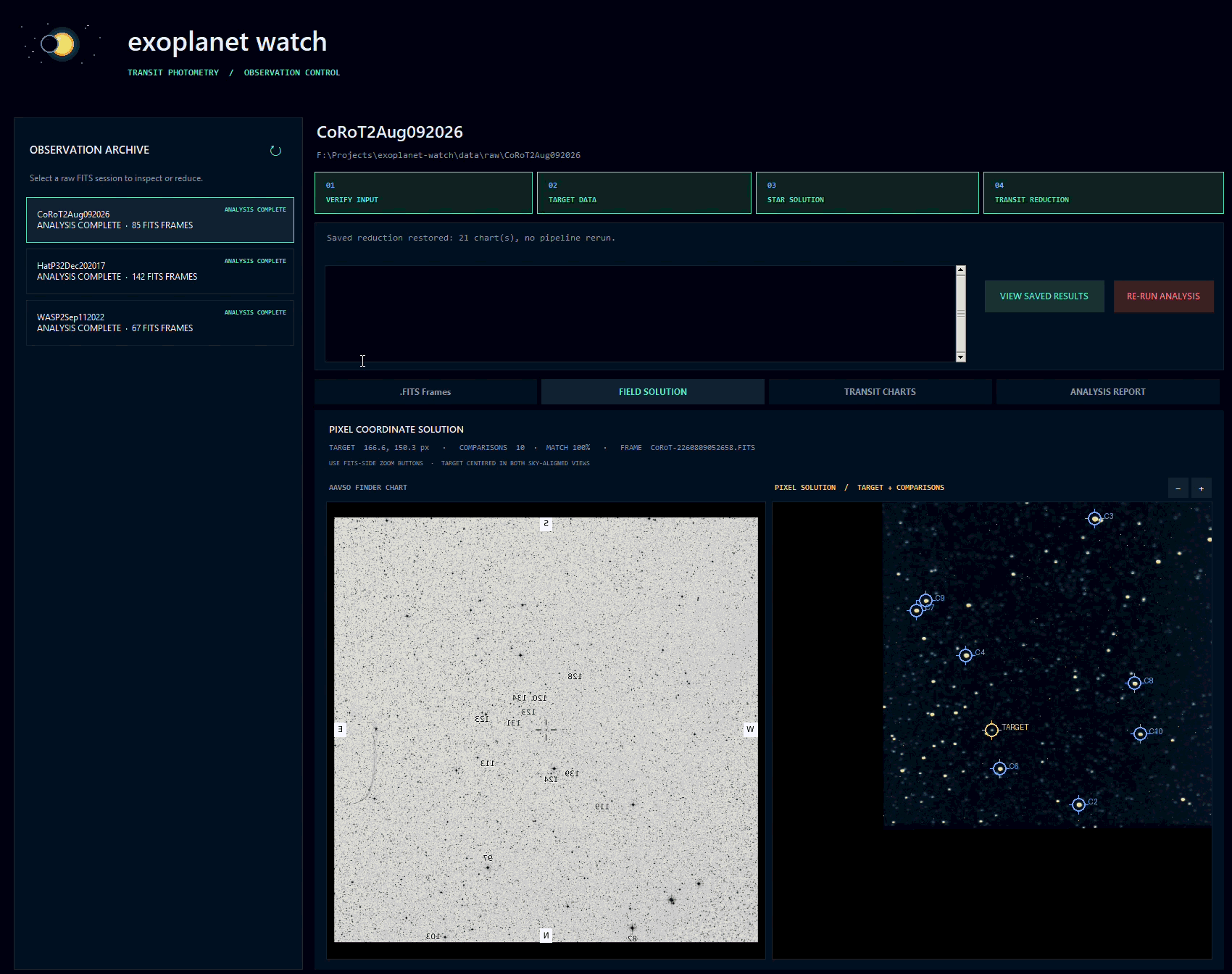Screen dimensions: 1232x974
Task: Select comparison star C9 marker
Action: click(925, 600)
